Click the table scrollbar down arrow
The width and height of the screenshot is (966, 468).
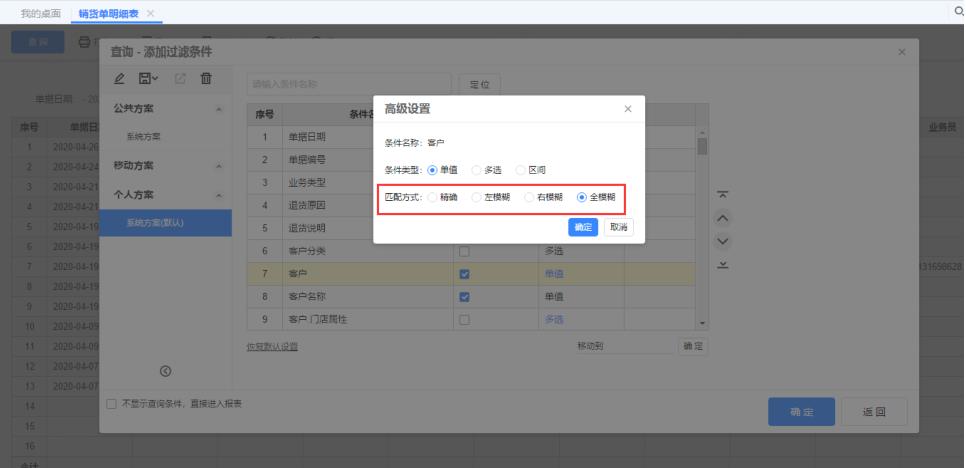[x=702, y=323]
